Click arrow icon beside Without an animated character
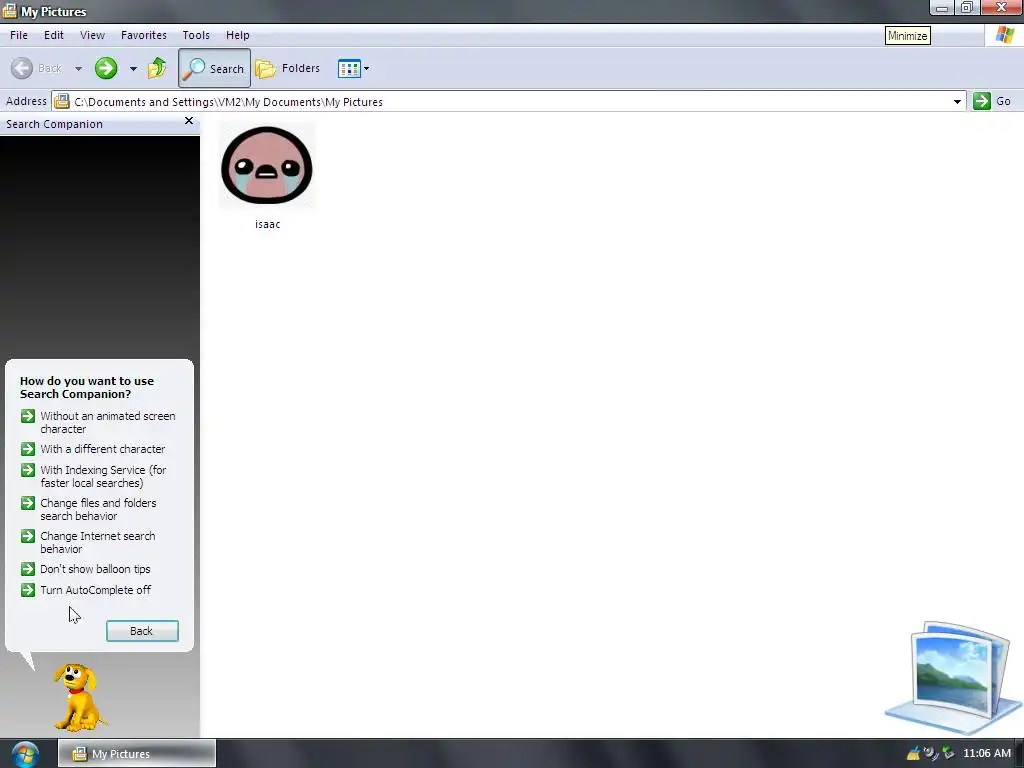This screenshot has width=1024, height=768. click(x=27, y=416)
